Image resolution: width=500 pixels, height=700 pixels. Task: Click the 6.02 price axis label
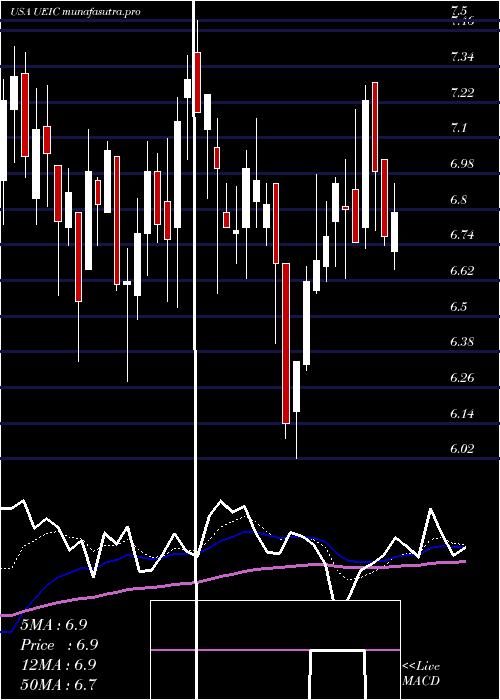(x=462, y=449)
